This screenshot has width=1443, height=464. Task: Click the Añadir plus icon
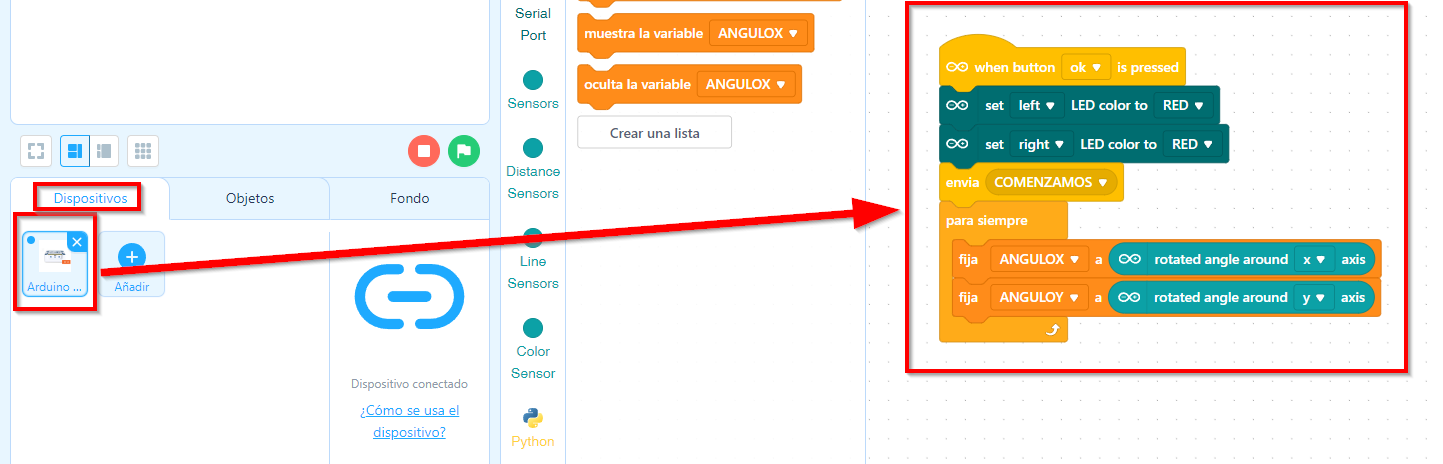tap(132, 258)
